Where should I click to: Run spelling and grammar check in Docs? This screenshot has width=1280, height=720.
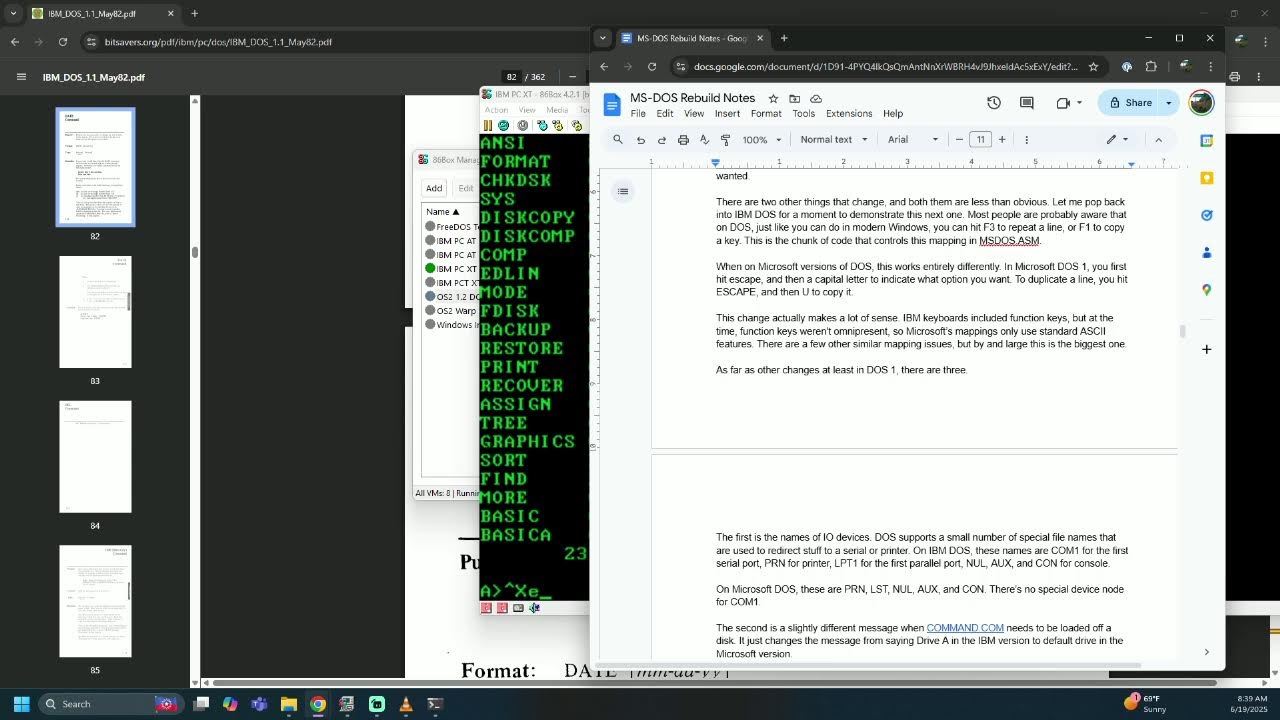pos(704,140)
